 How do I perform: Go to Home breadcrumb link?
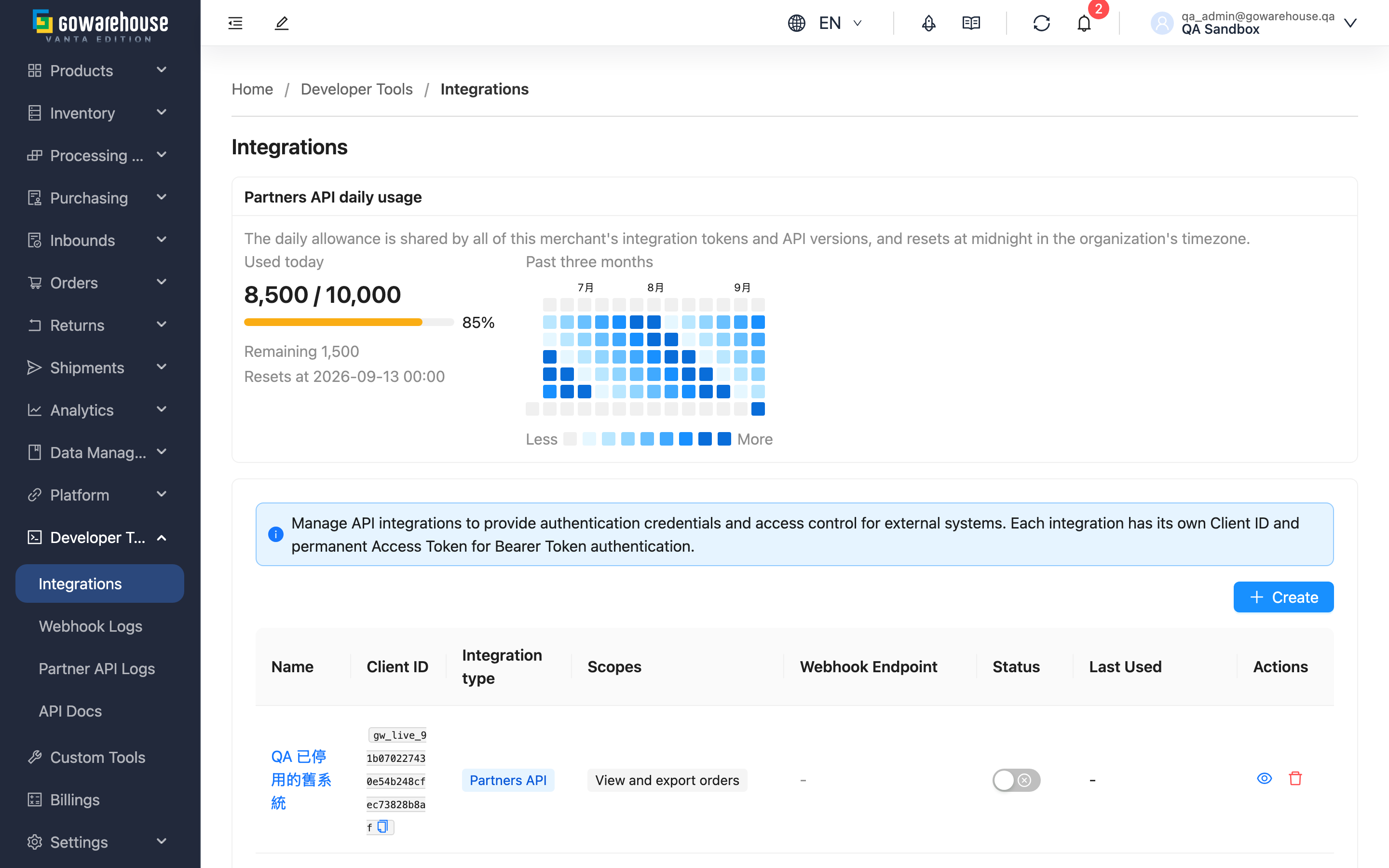[x=252, y=89]
